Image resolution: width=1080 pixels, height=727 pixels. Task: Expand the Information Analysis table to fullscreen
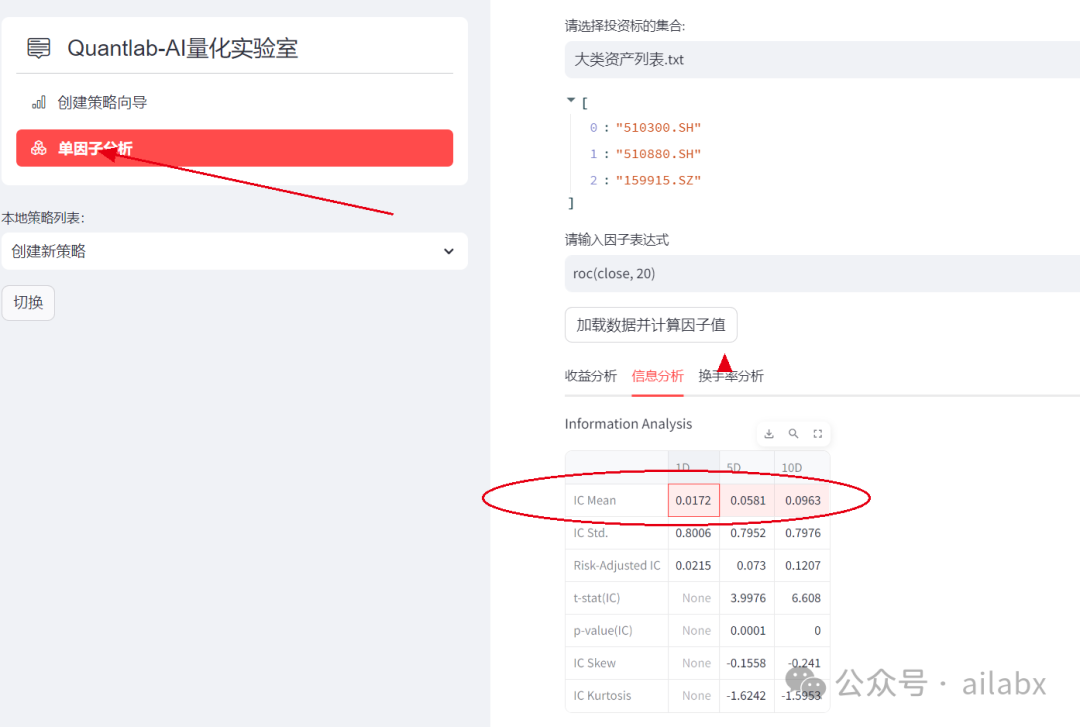818,433
